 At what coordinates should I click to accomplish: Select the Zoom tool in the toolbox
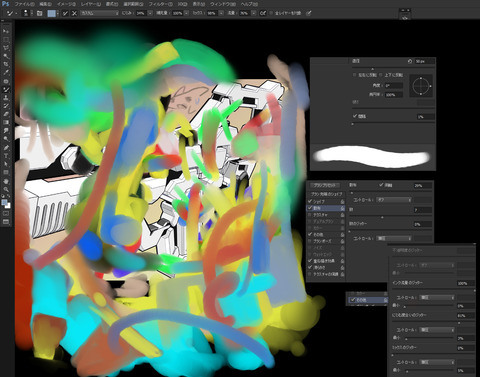6,190
